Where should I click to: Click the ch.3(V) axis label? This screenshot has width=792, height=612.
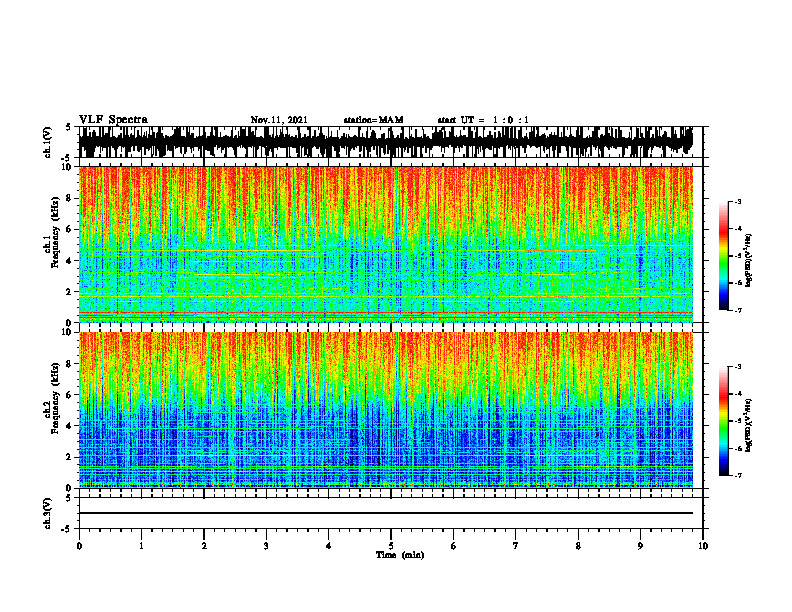coord(47,513)
